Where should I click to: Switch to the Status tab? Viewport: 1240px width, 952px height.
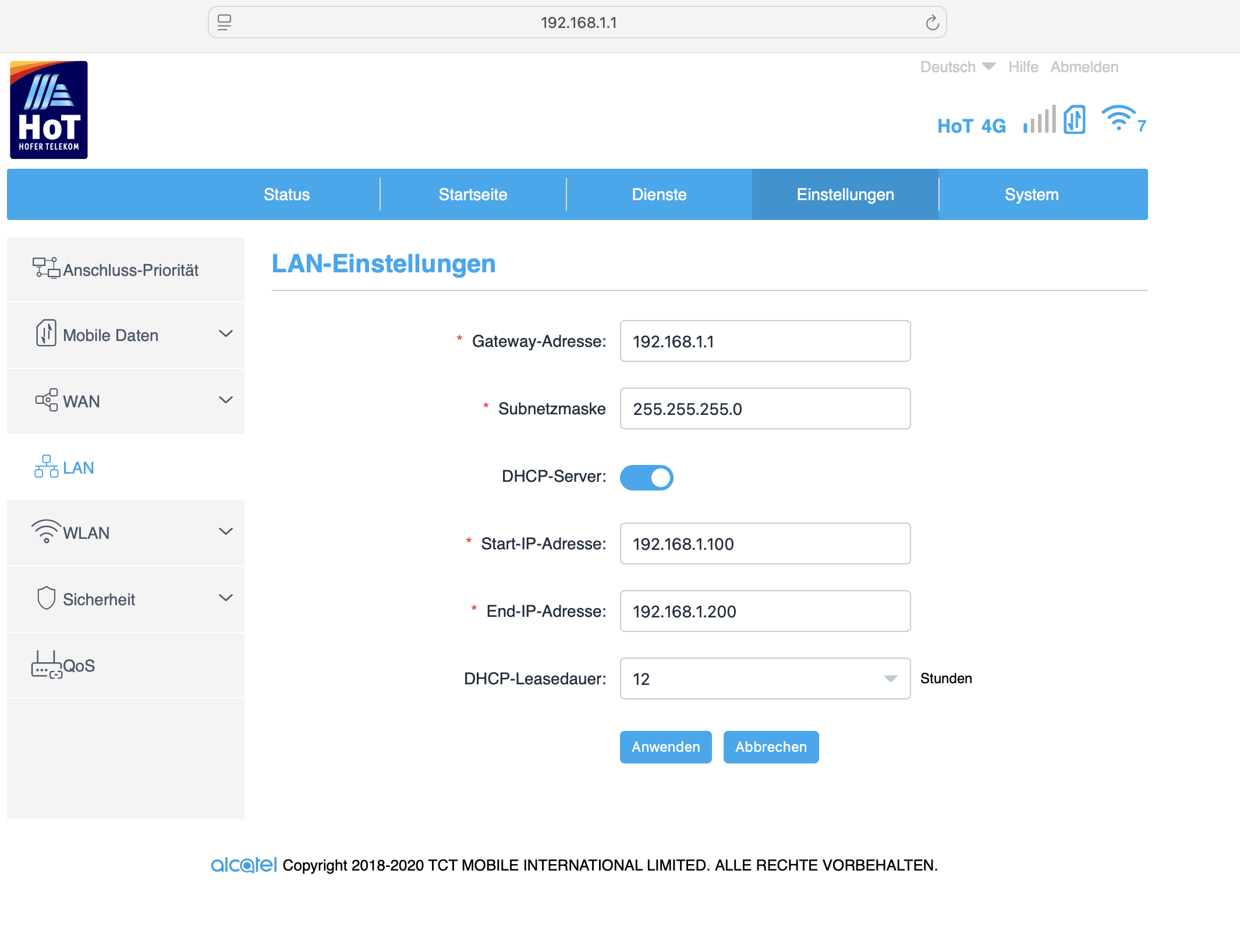[286, 194]
